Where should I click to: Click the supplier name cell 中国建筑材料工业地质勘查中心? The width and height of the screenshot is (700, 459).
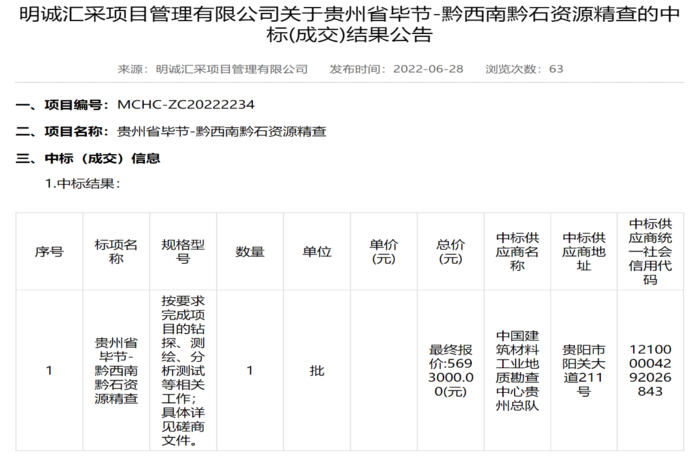coord(517,371)
